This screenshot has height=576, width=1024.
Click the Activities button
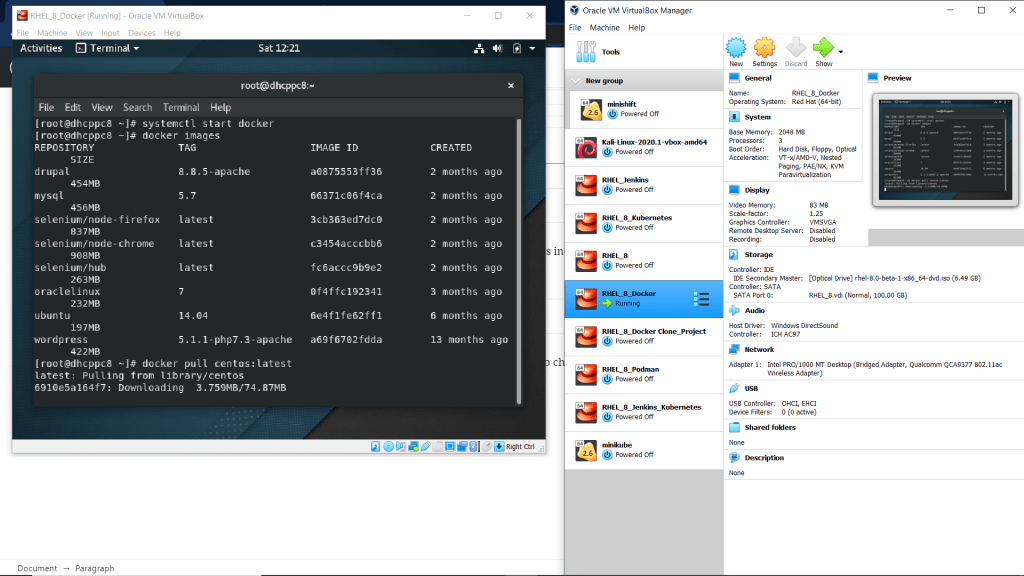click(x=41, y=48)
